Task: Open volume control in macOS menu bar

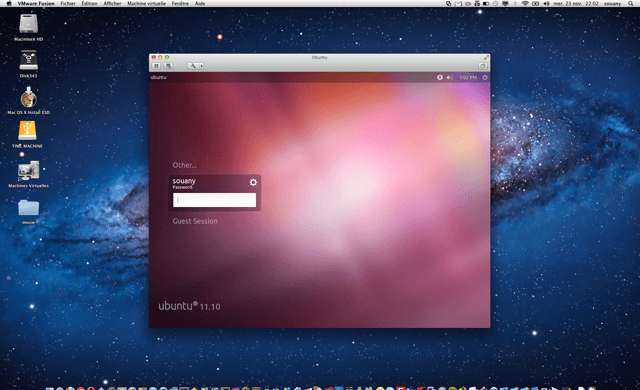Action: point(546,3)
